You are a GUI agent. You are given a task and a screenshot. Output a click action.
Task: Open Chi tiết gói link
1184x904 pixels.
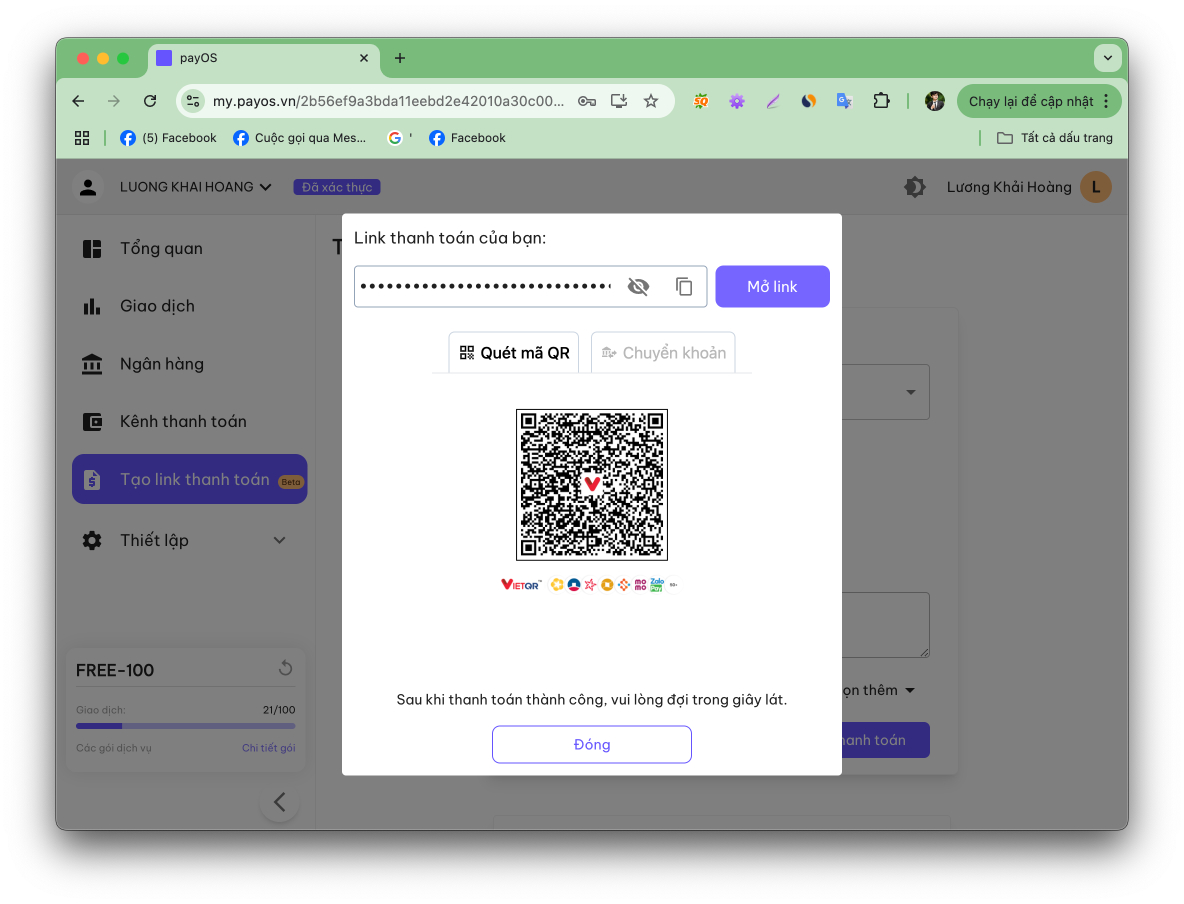(268, 748)
